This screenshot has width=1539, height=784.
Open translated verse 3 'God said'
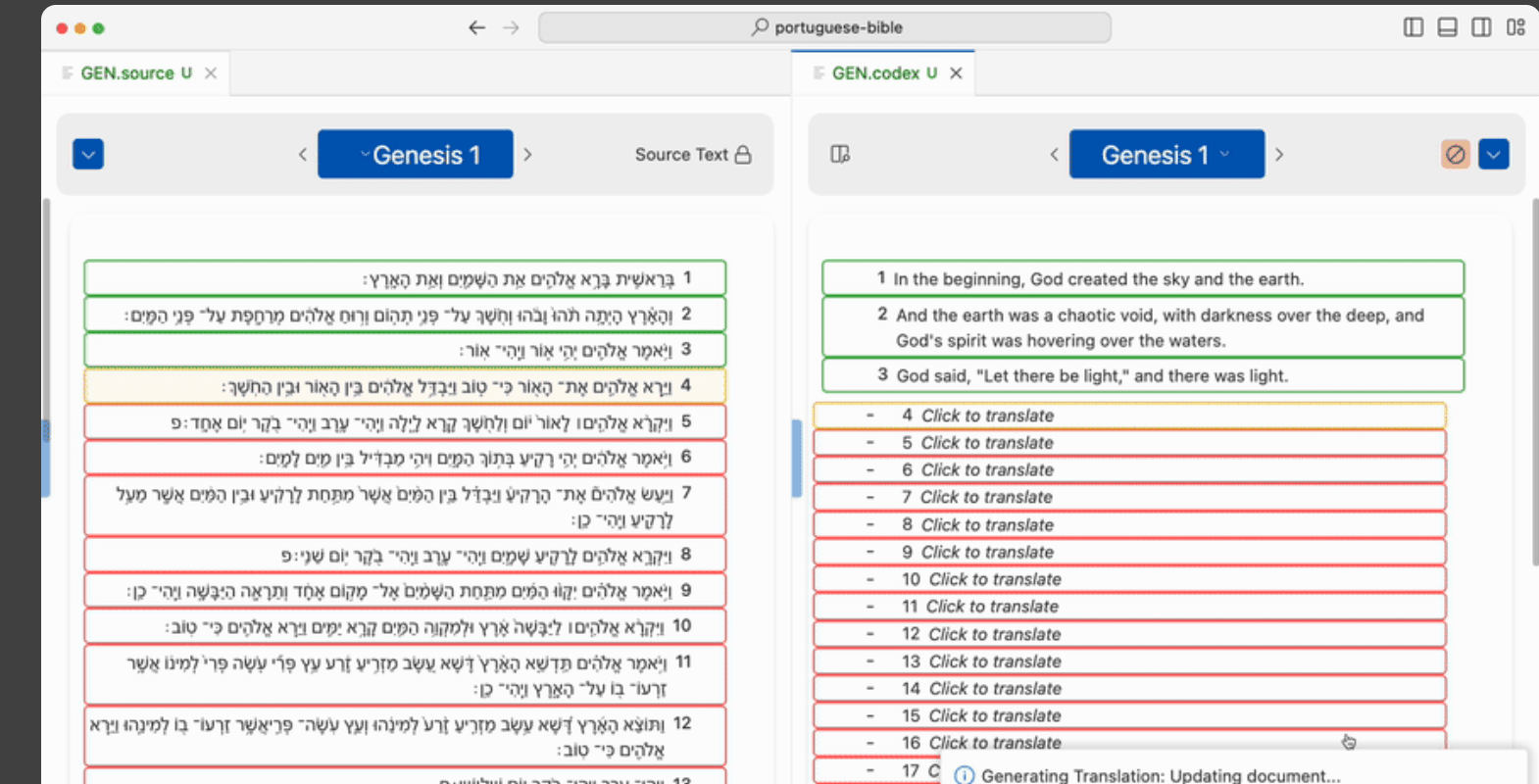click(1143, 375)
